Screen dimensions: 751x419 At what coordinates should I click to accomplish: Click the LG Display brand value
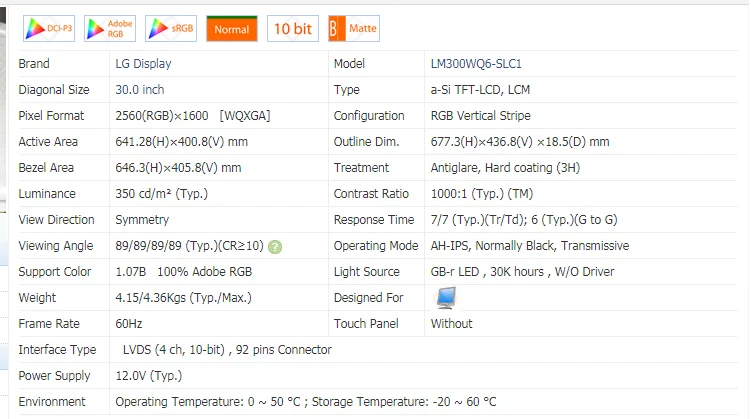(x=143, y=64)
